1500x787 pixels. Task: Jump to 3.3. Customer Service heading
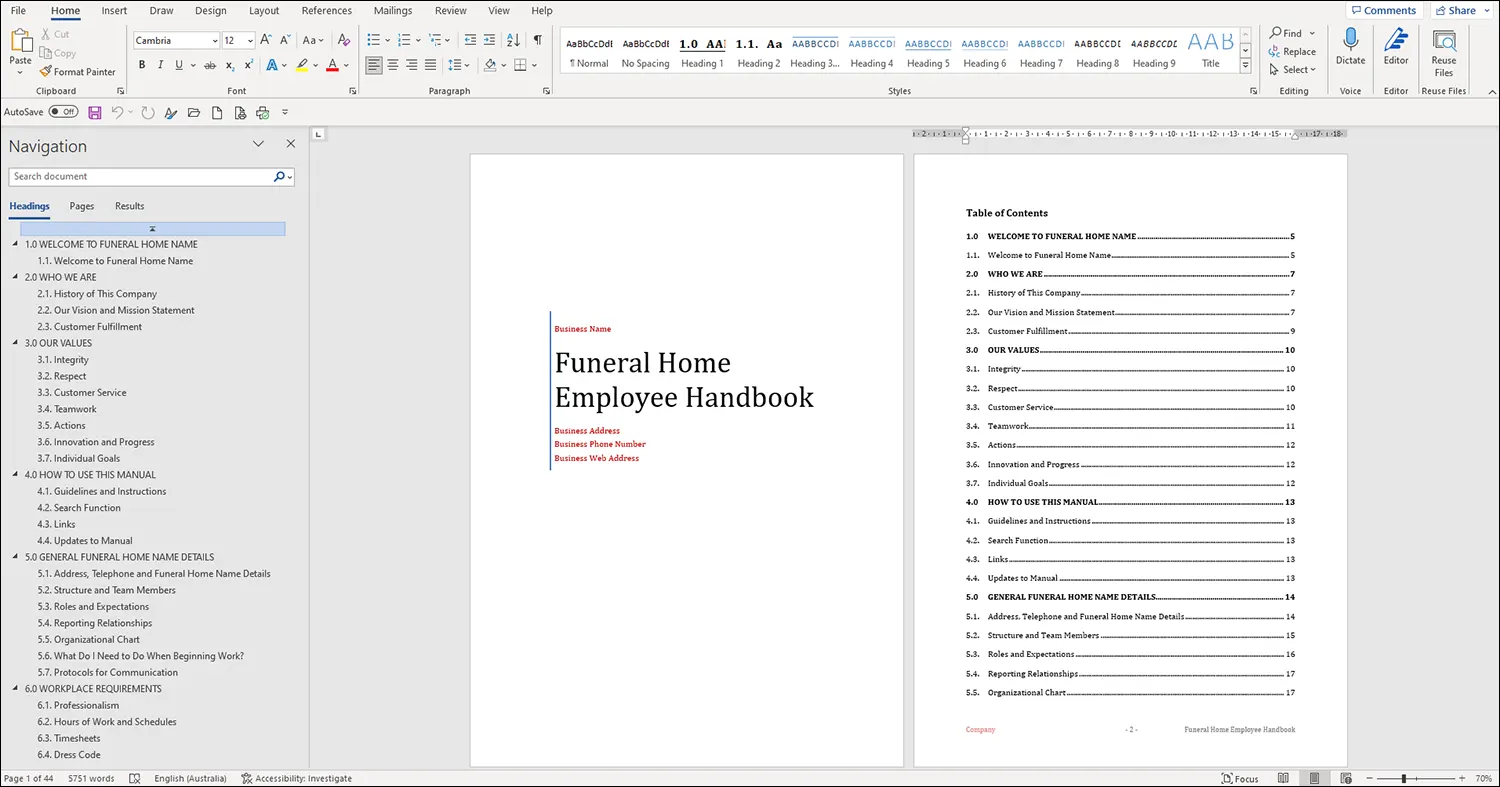[x=82, y=393]
